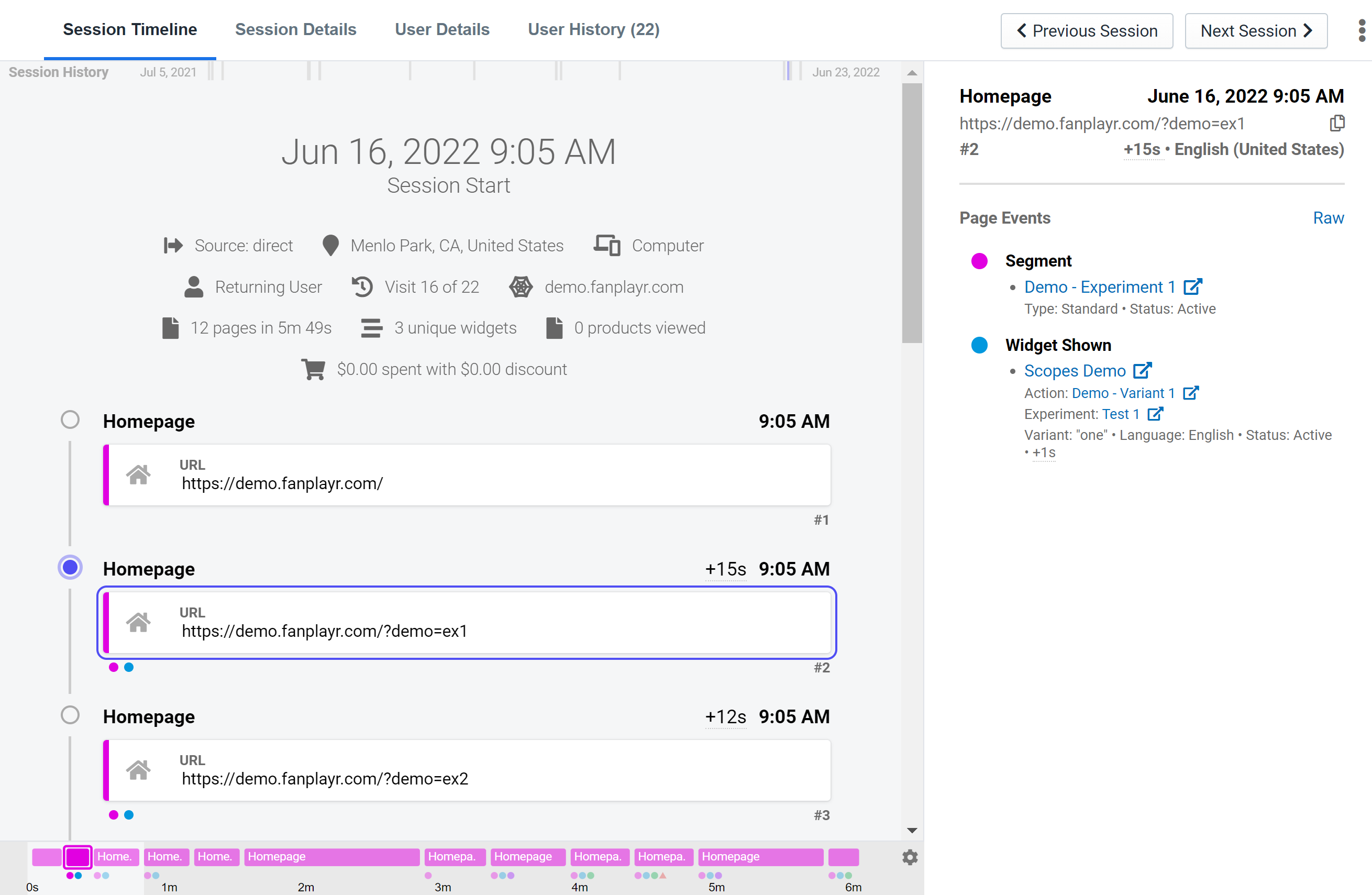Click the Visit 16 of 22 history icon

(362, 286)
